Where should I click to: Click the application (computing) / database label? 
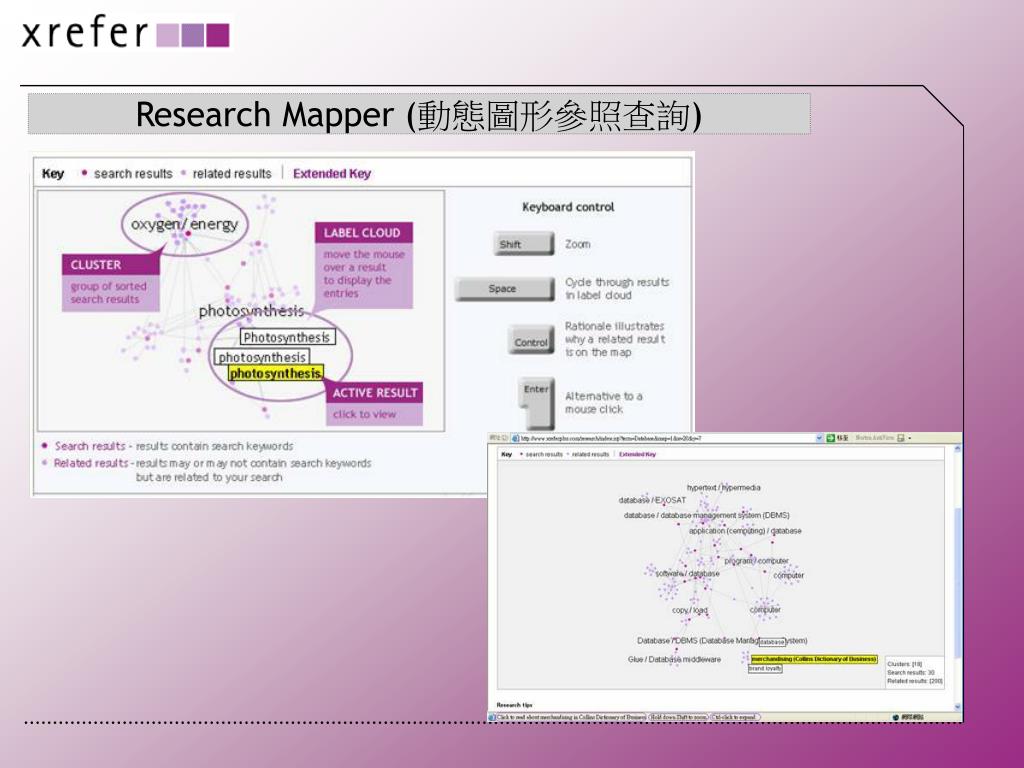[745, 531]
